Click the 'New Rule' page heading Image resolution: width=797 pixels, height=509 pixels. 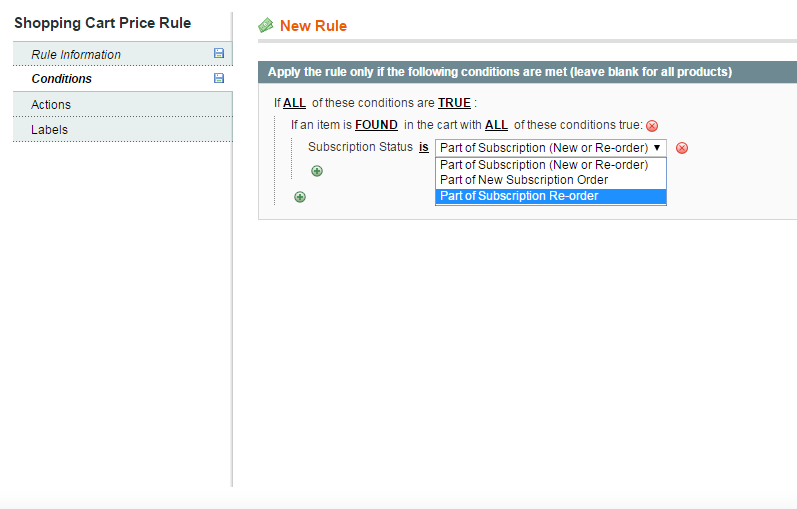313,25
